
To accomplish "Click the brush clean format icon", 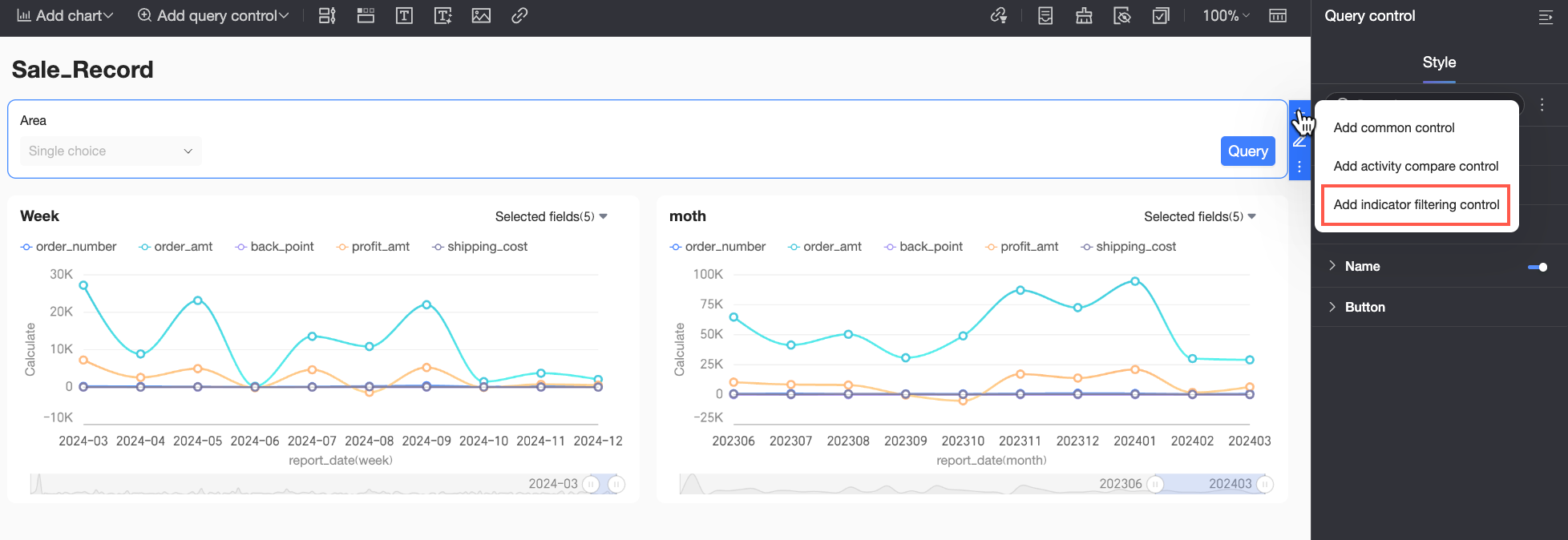I will coord(1084,16).
